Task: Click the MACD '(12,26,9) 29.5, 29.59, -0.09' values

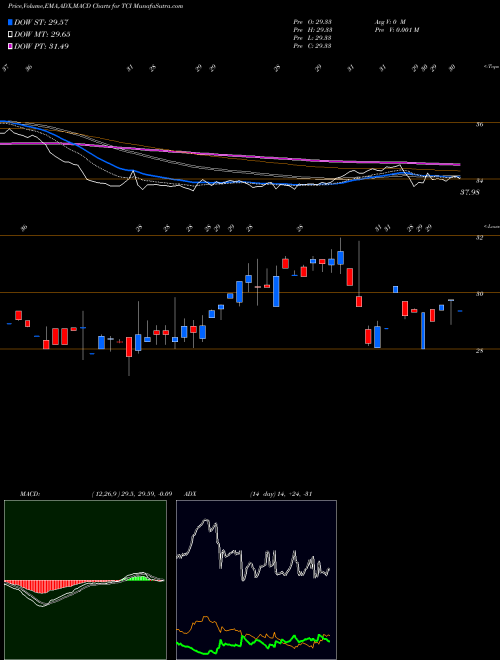Action: coord(131,494)
